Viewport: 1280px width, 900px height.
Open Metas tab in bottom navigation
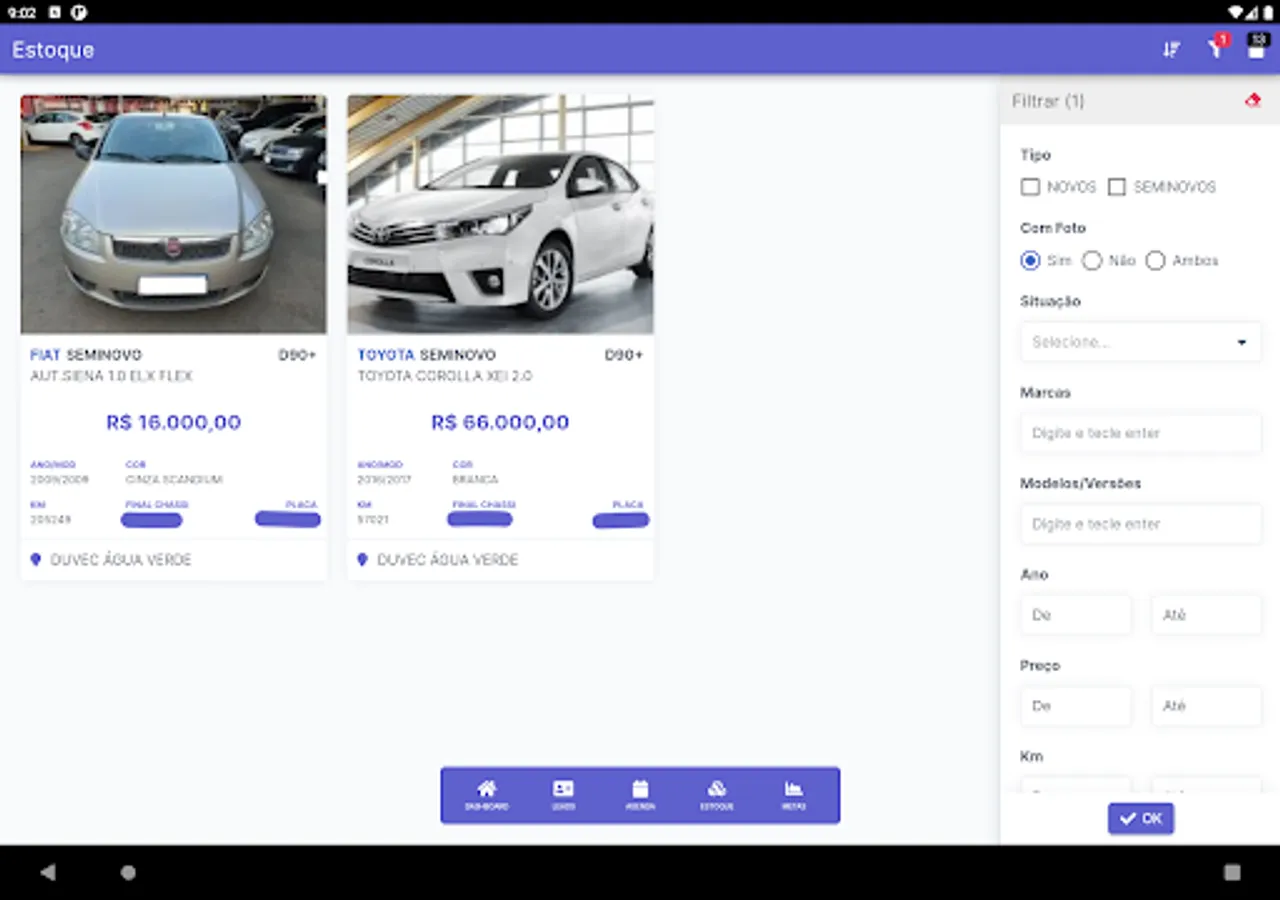click(794, 795)
